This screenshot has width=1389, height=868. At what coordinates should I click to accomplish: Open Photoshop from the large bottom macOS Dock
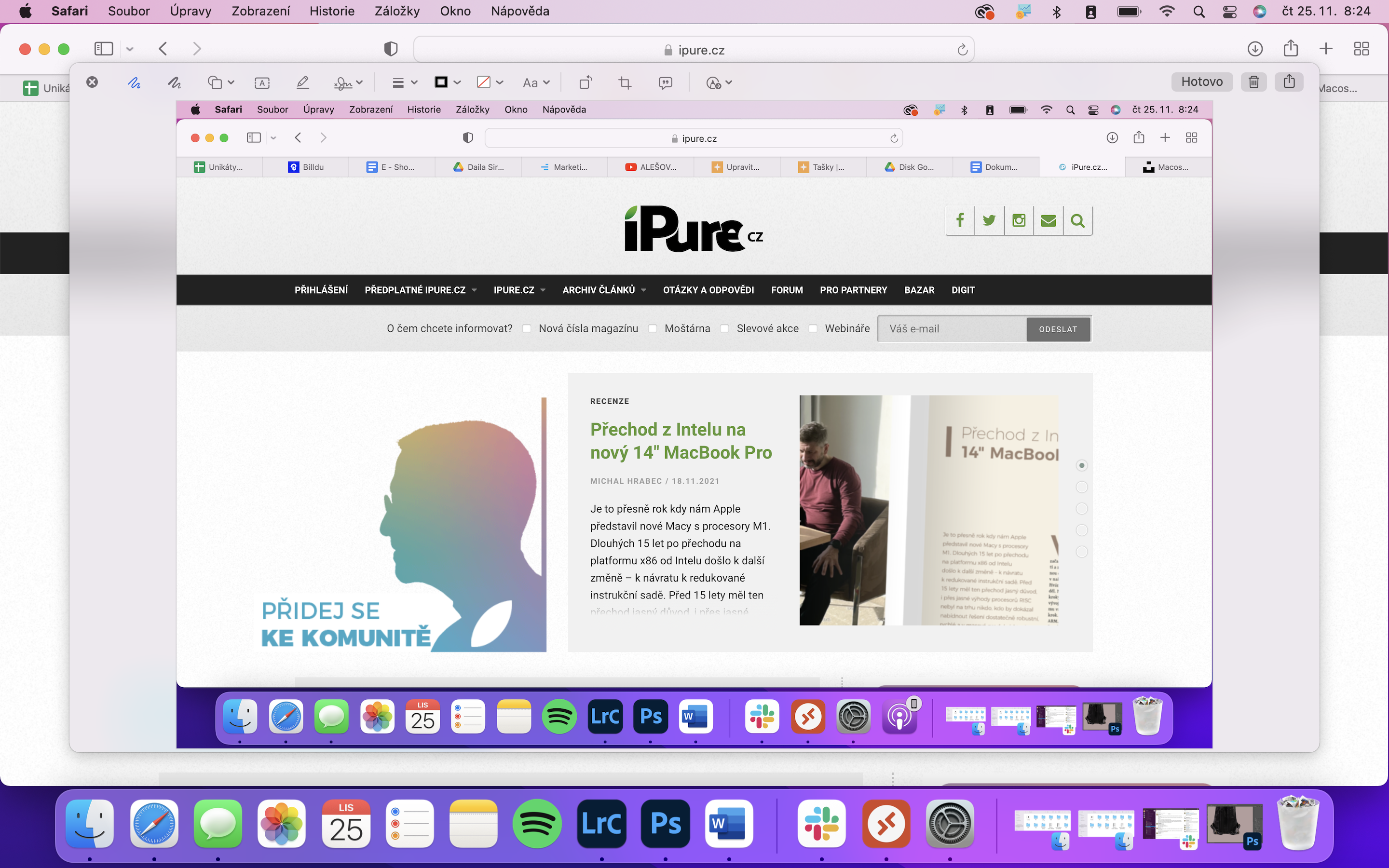click(665, 824)
